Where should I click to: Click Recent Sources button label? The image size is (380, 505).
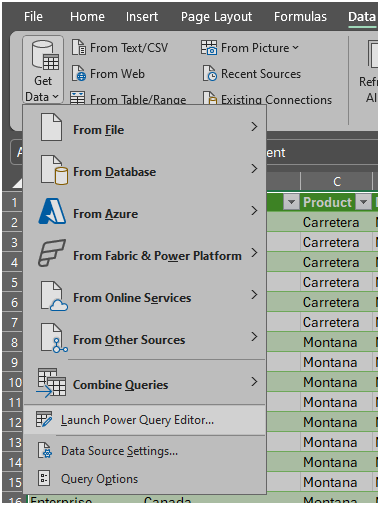261,74
